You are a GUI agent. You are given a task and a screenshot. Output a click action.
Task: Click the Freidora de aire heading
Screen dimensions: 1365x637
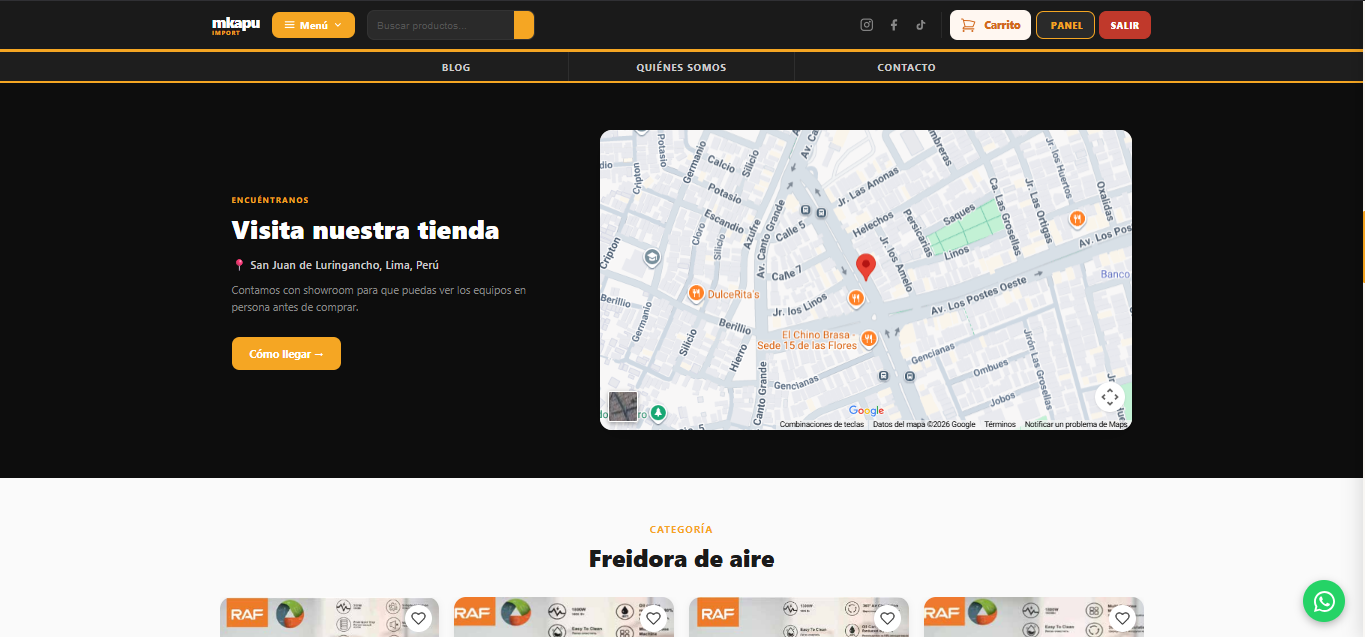coord(682,558)
